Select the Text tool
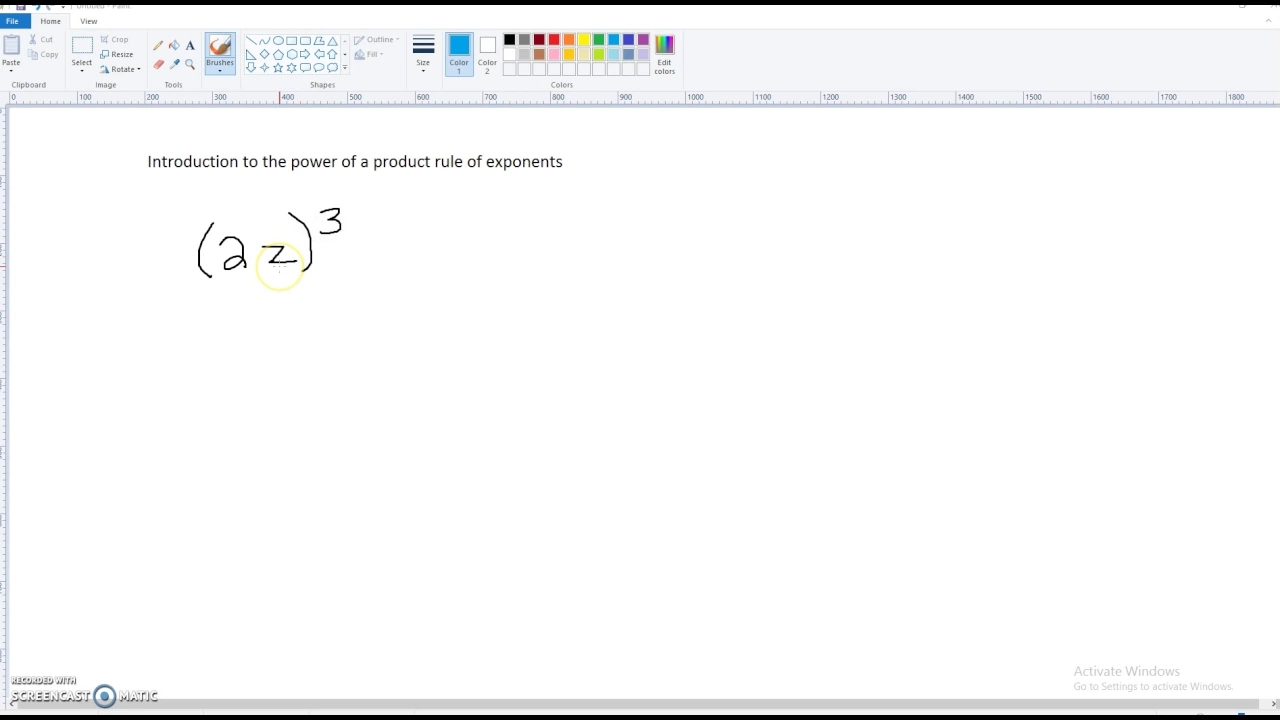1280x720 pixels. click(x=190, y=45)
